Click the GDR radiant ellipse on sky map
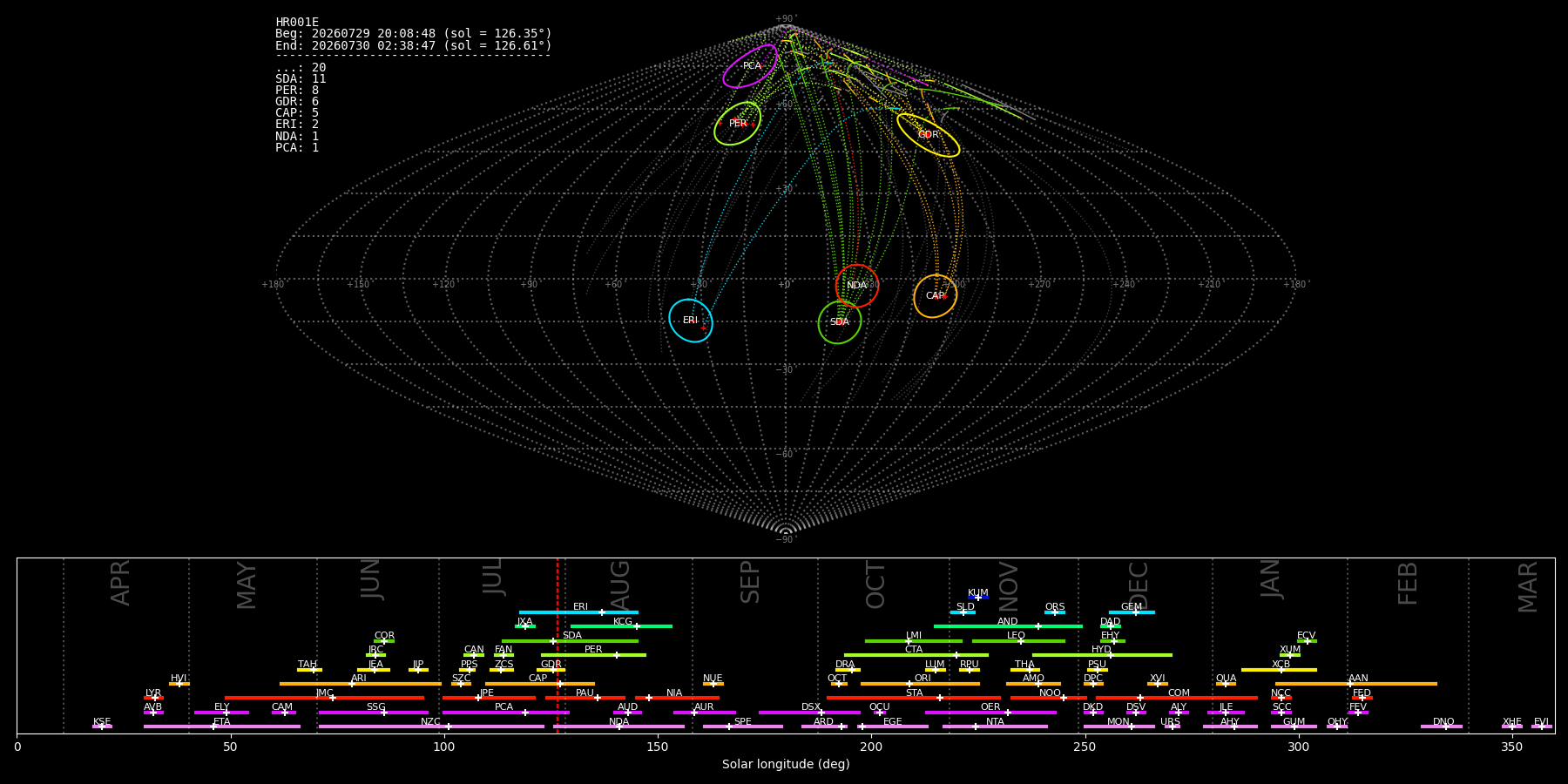 (929, 135)
